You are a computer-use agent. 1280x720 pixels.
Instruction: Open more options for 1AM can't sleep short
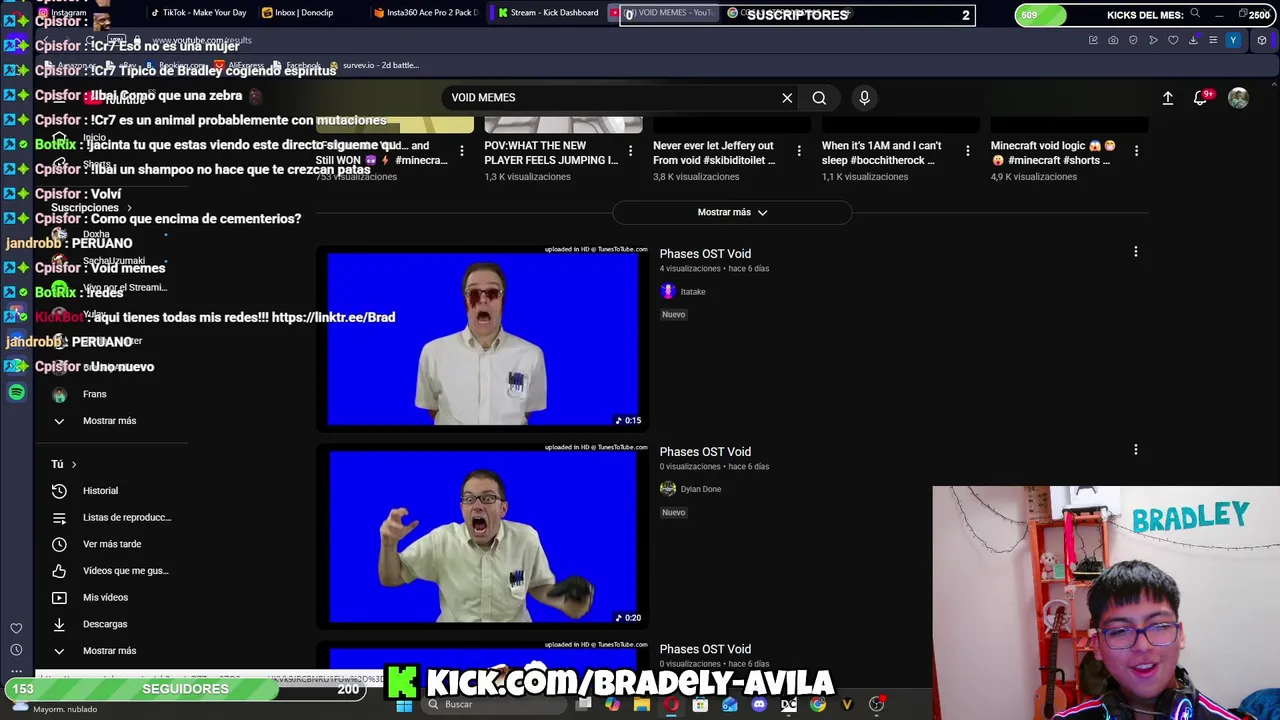click(967, 151)
